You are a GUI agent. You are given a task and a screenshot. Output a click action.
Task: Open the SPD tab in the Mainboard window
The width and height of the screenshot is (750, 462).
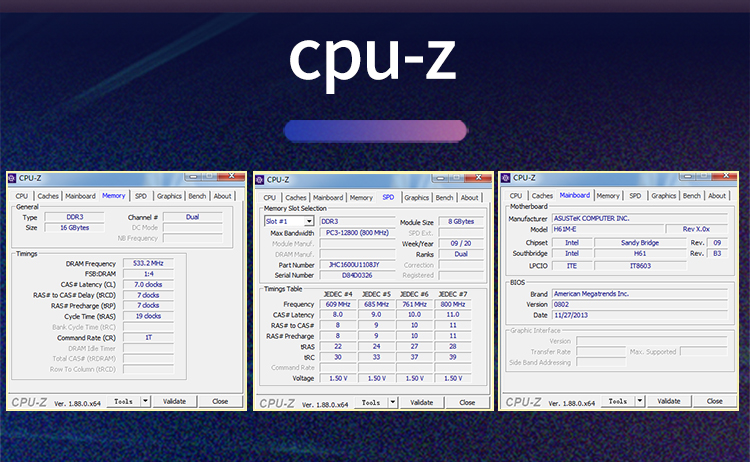[x=635, y=196]
